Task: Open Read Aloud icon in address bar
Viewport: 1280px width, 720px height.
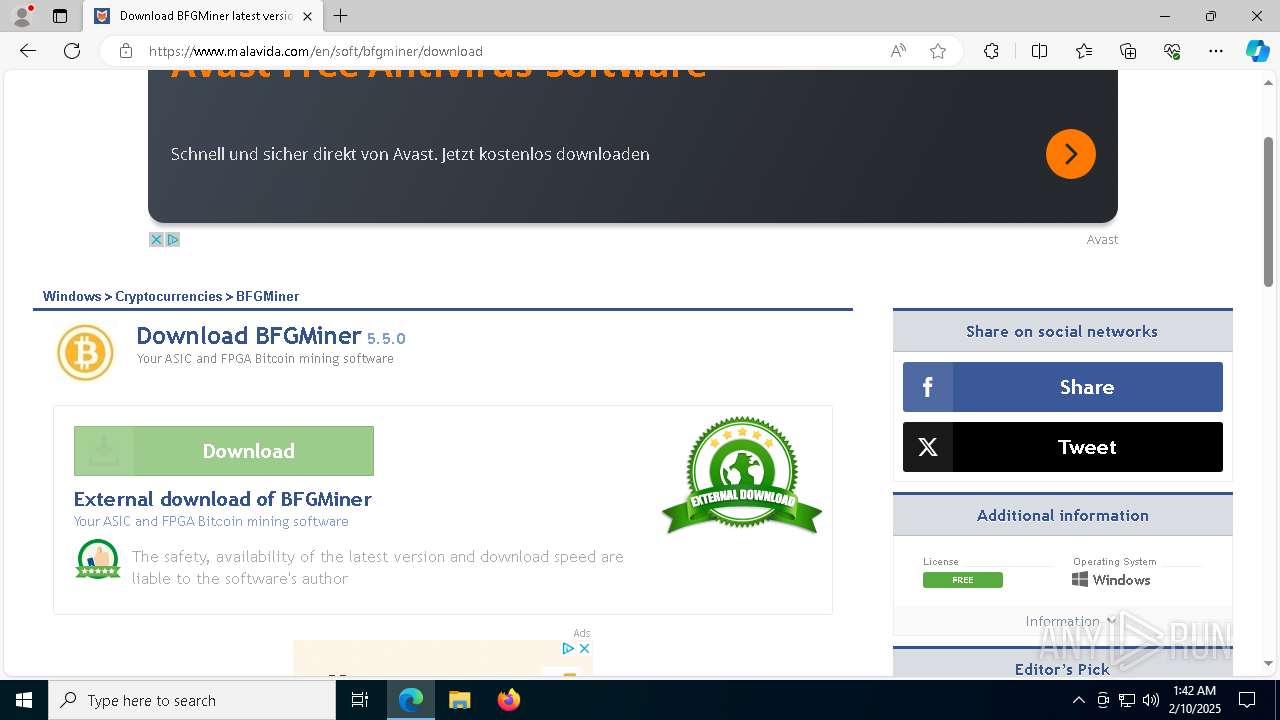Action: [x=898, y=51]
